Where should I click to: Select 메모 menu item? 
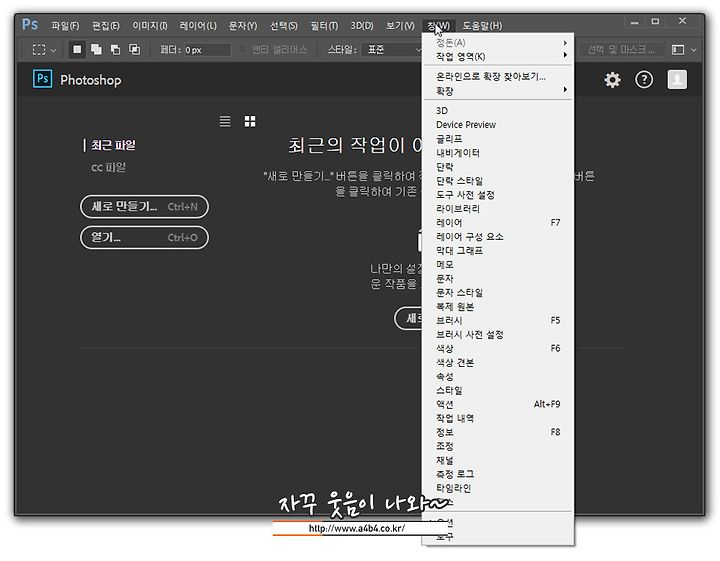click(x=497, y=264)
